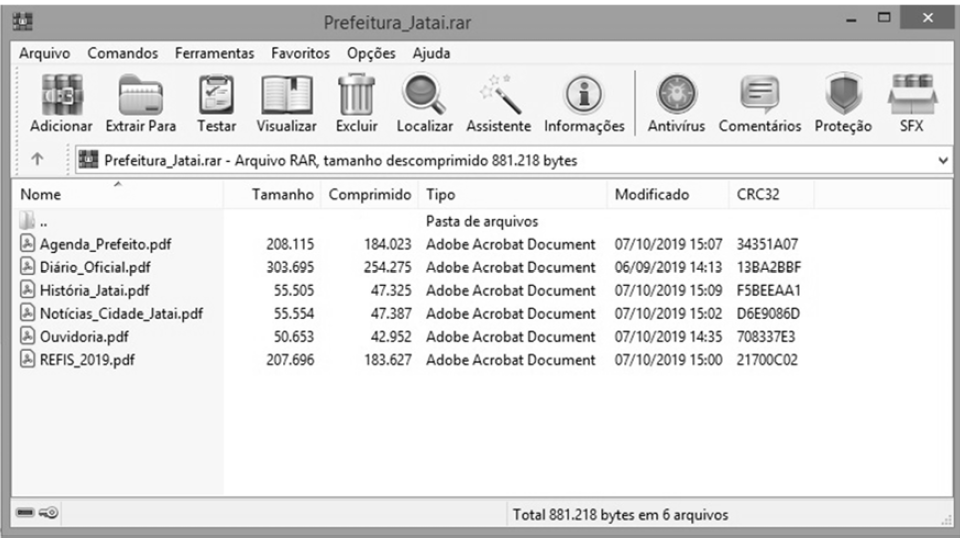Run the Testar archive check

216,104
